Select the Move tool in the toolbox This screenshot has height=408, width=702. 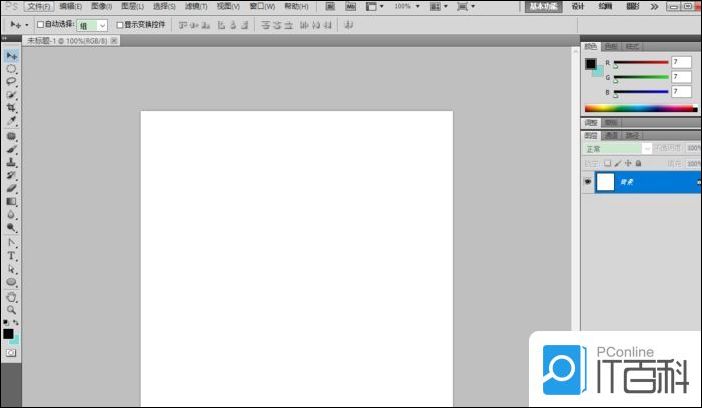tap(12, 56)
